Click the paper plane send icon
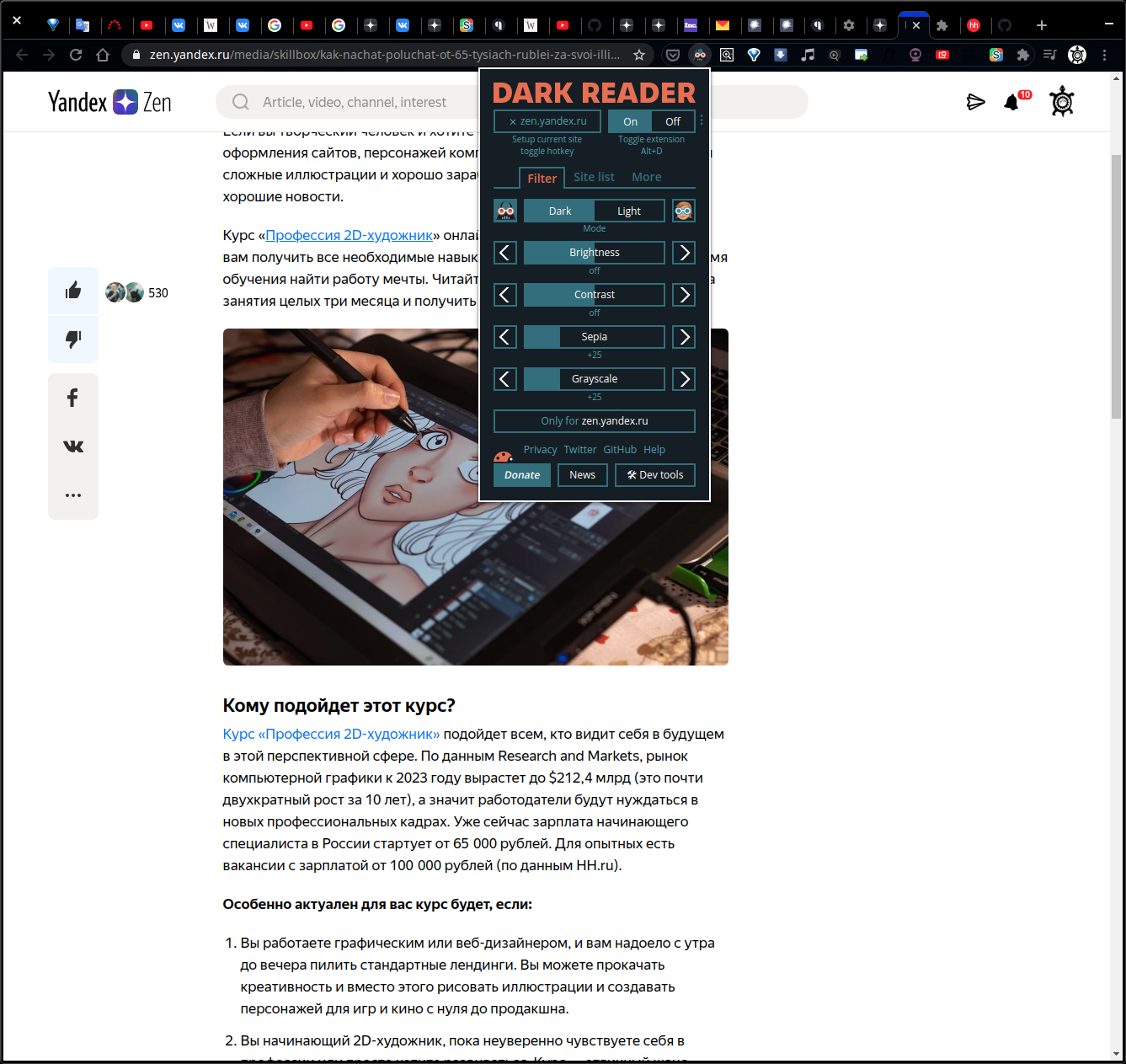This screenshot has width=1126, height=1064. tap(976, 102)
